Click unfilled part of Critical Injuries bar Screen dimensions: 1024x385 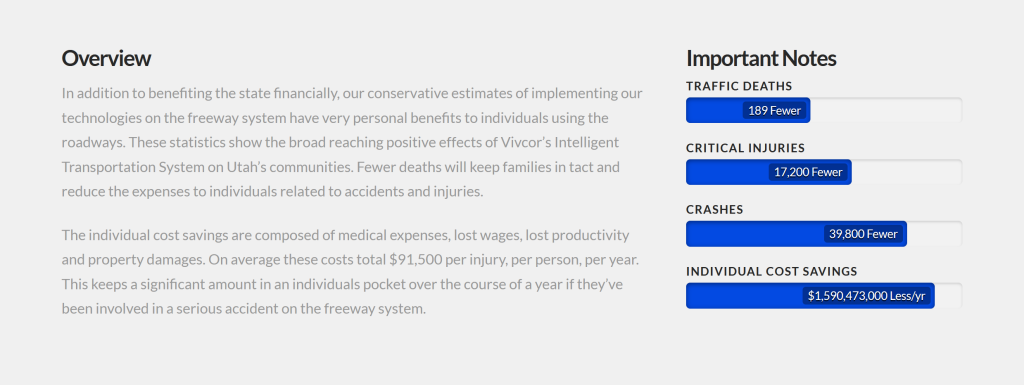coord(906,172)
